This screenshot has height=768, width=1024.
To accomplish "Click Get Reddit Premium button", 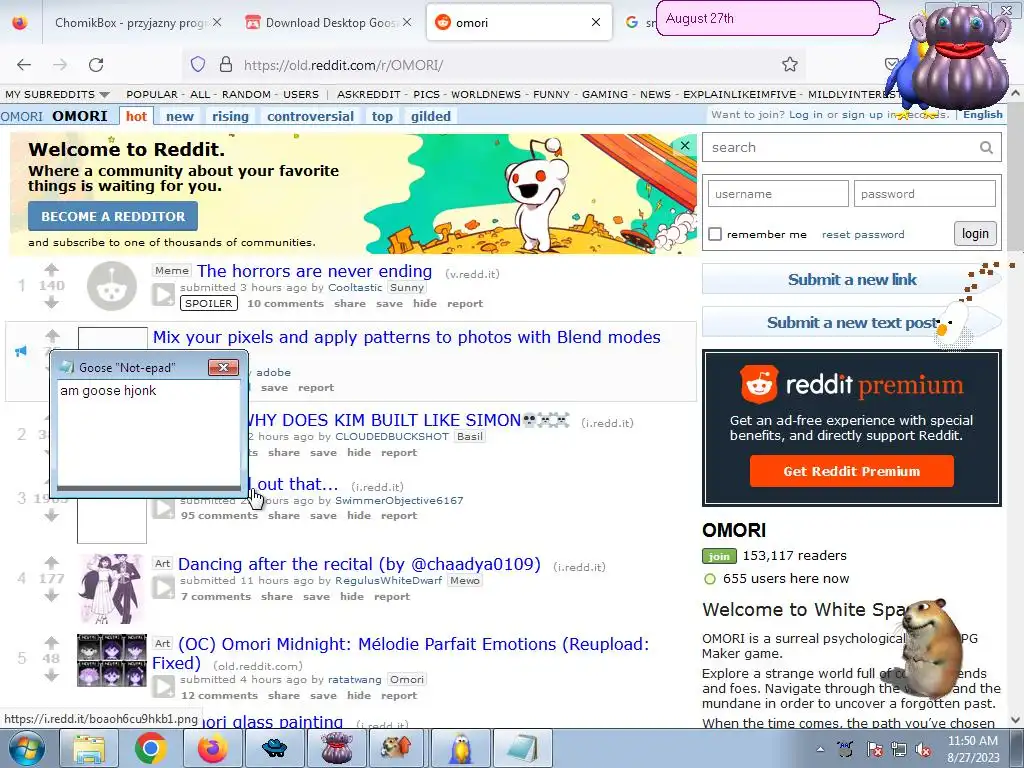I will pos(852,472).
